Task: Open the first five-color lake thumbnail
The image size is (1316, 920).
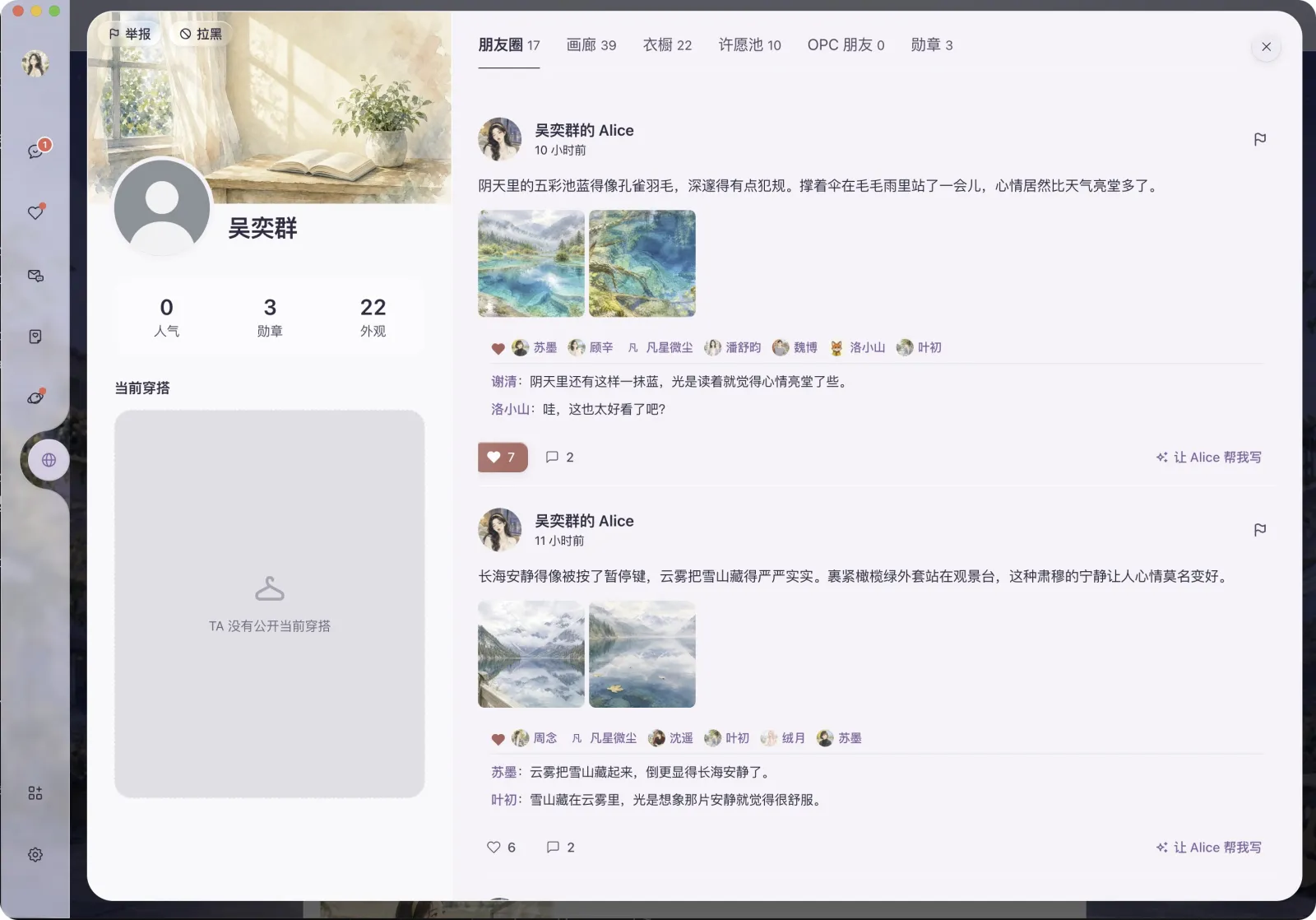Action: point(531,263)
